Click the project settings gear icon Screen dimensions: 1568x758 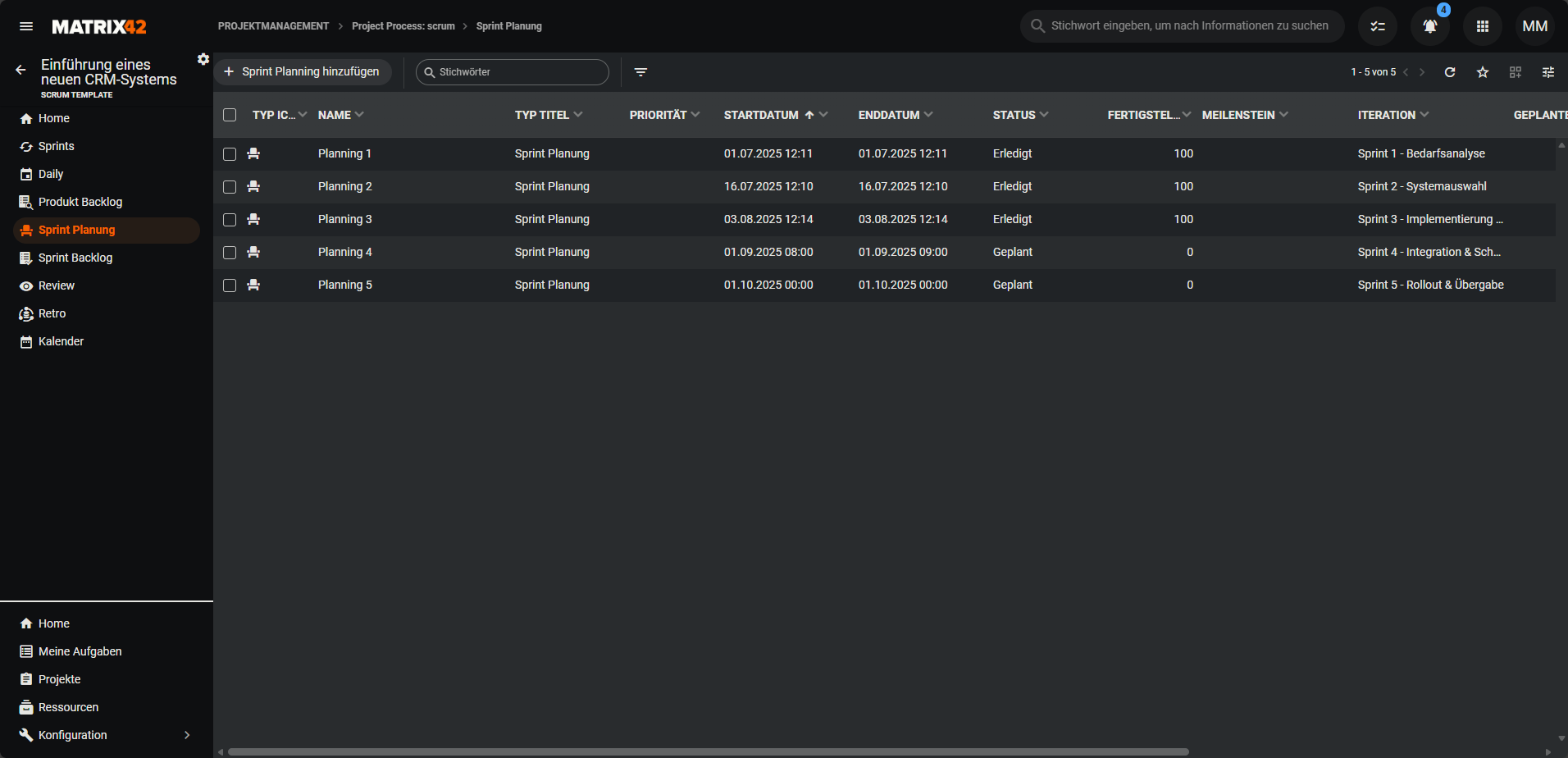tap(203, 59)
